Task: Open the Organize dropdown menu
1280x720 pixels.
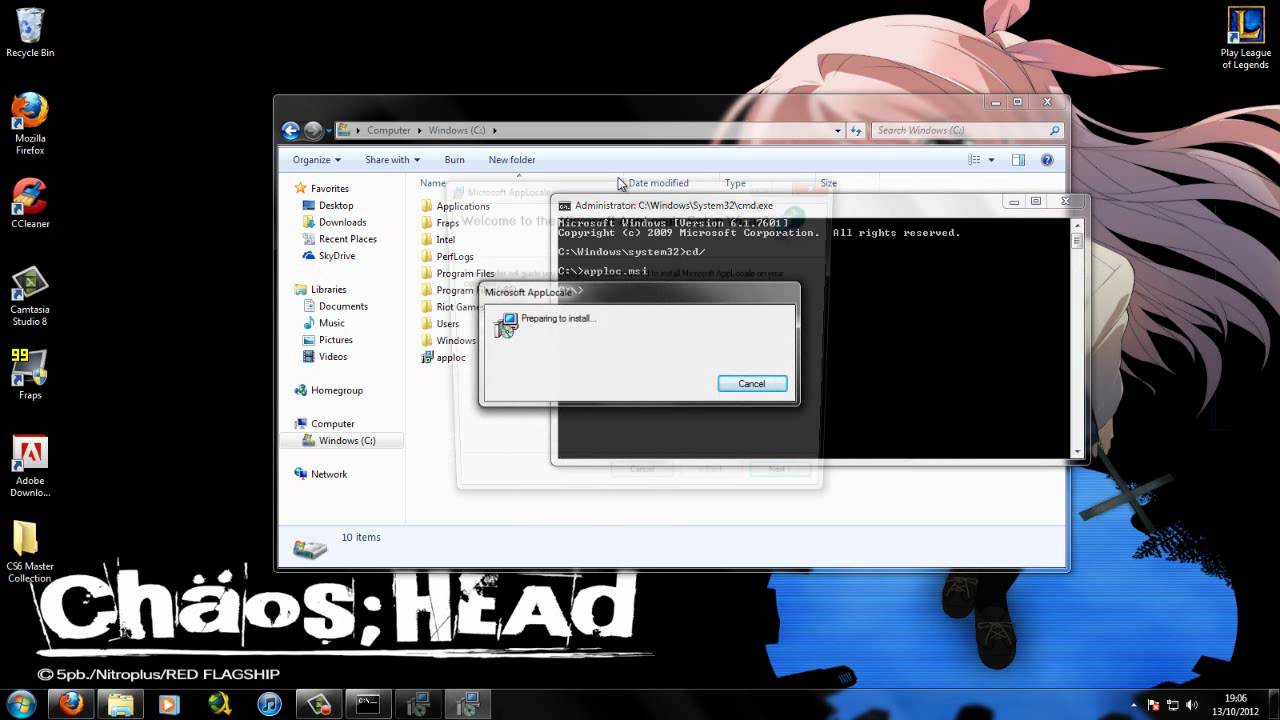Action: (316, 160)
